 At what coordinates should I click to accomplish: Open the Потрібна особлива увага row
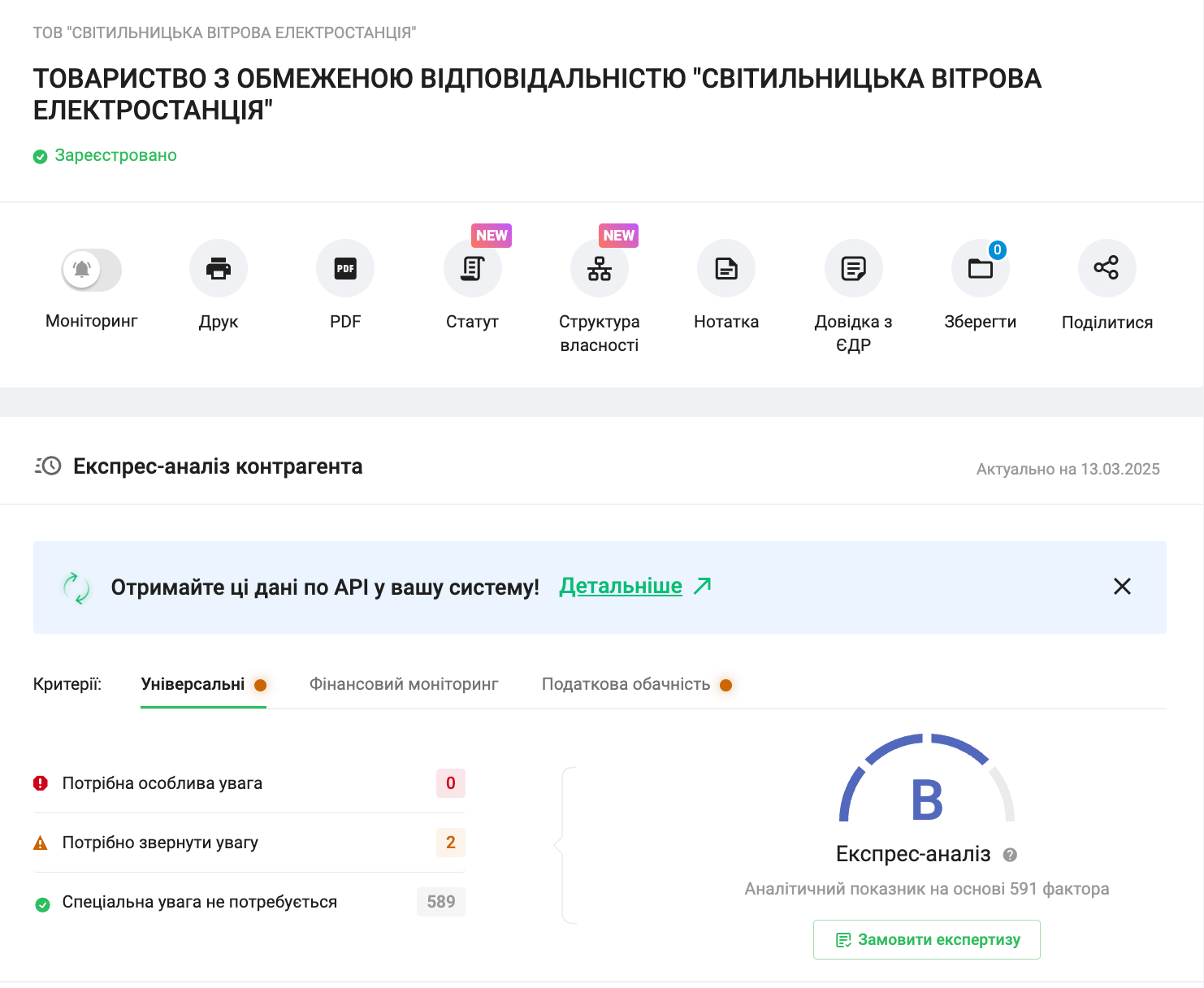click(249, 783)
